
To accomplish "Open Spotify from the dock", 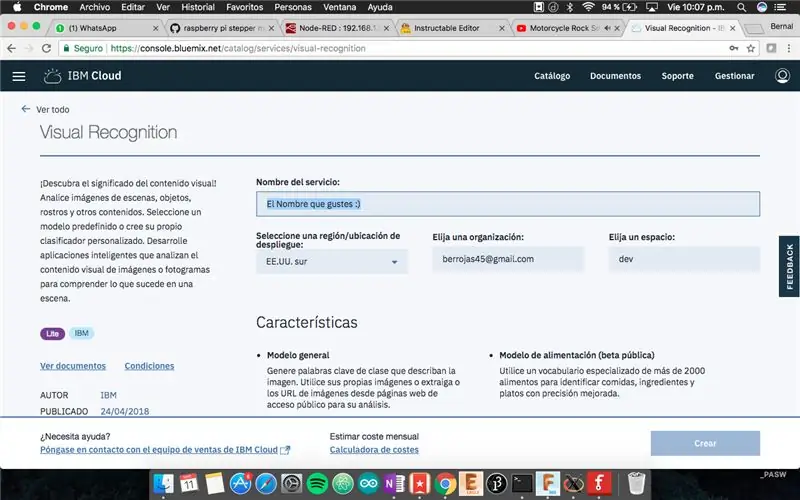I will [317, 483].
